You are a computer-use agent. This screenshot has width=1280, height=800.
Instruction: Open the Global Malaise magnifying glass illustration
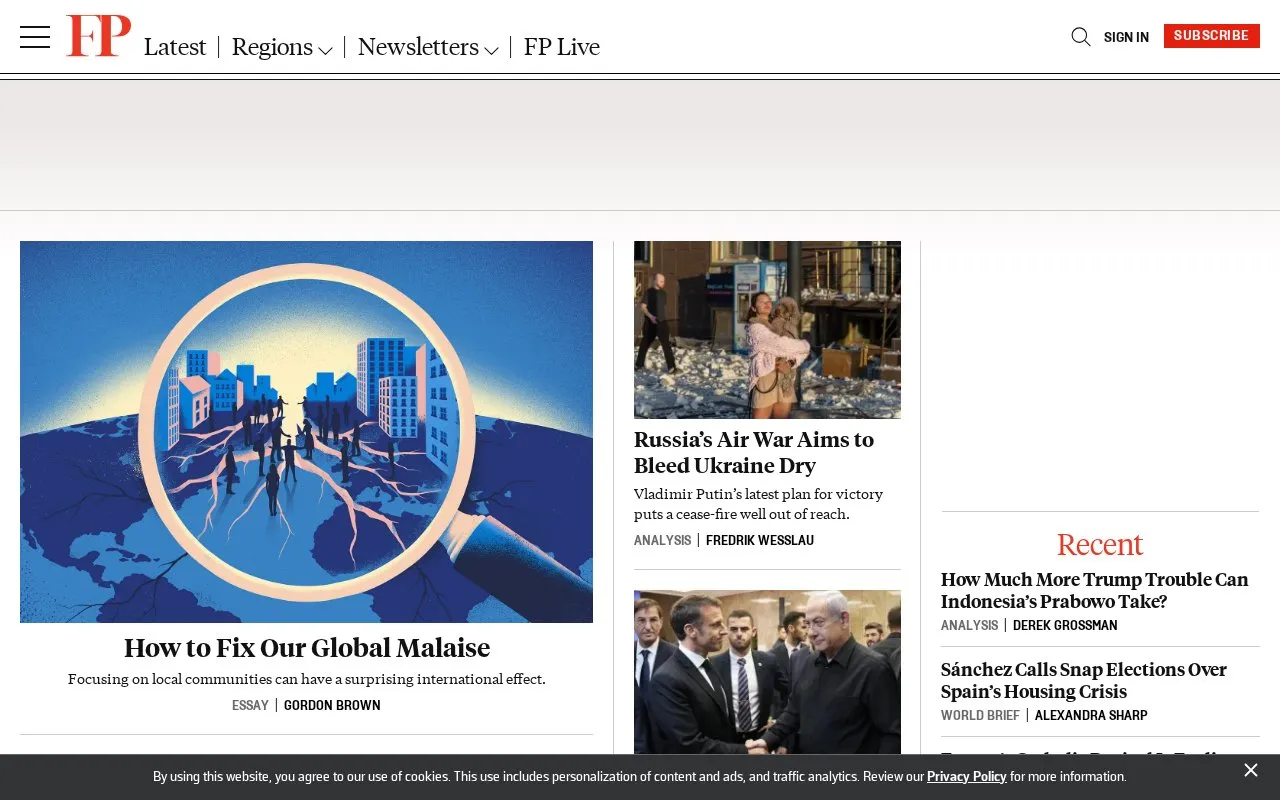(x=306, y=432)
